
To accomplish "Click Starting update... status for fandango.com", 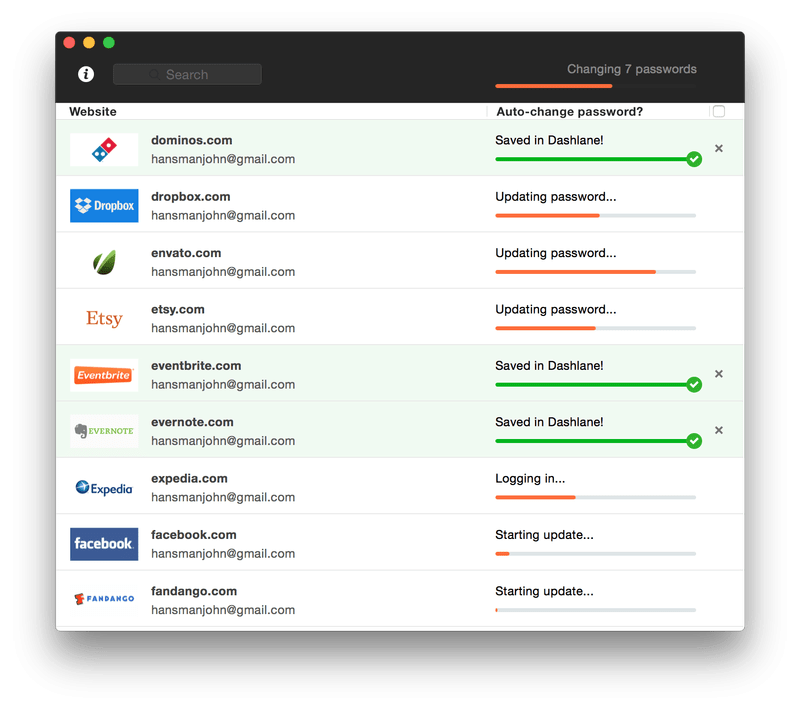I will [544, 591].
